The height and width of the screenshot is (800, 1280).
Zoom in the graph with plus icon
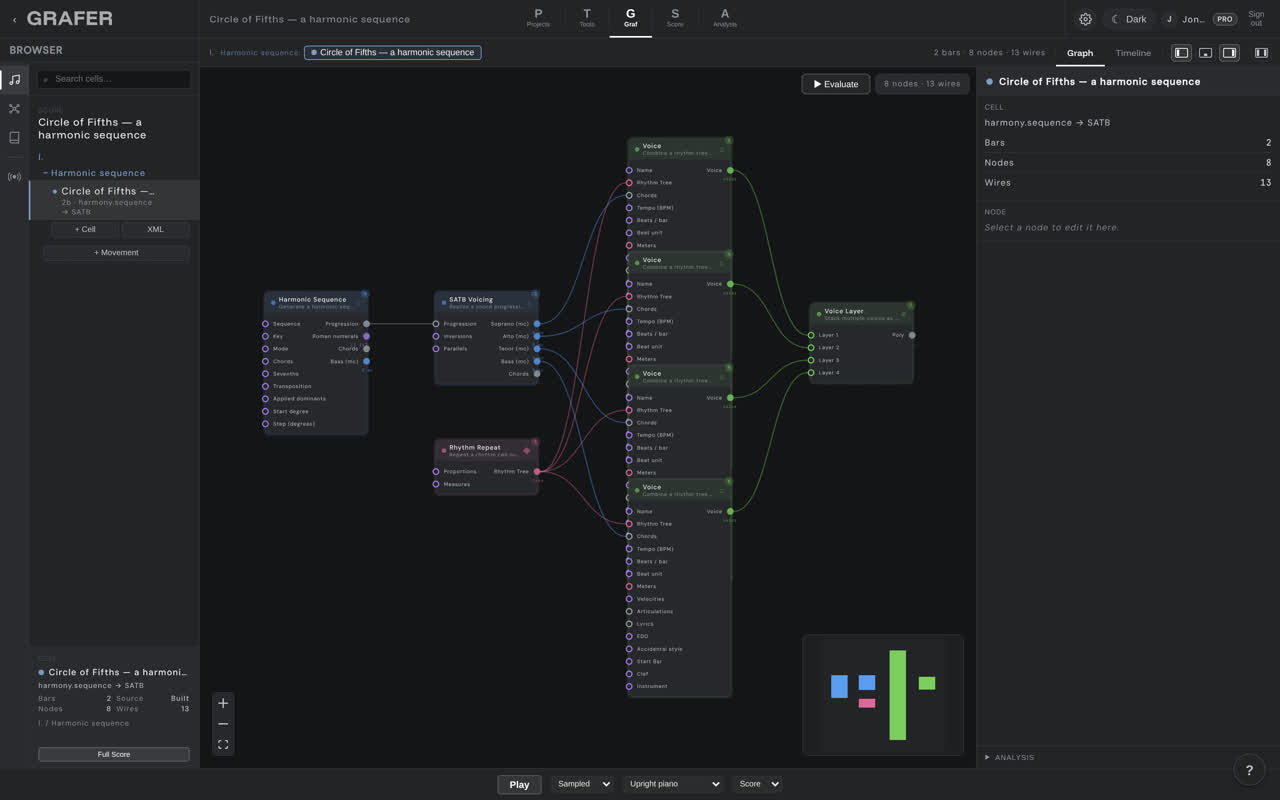223,703
